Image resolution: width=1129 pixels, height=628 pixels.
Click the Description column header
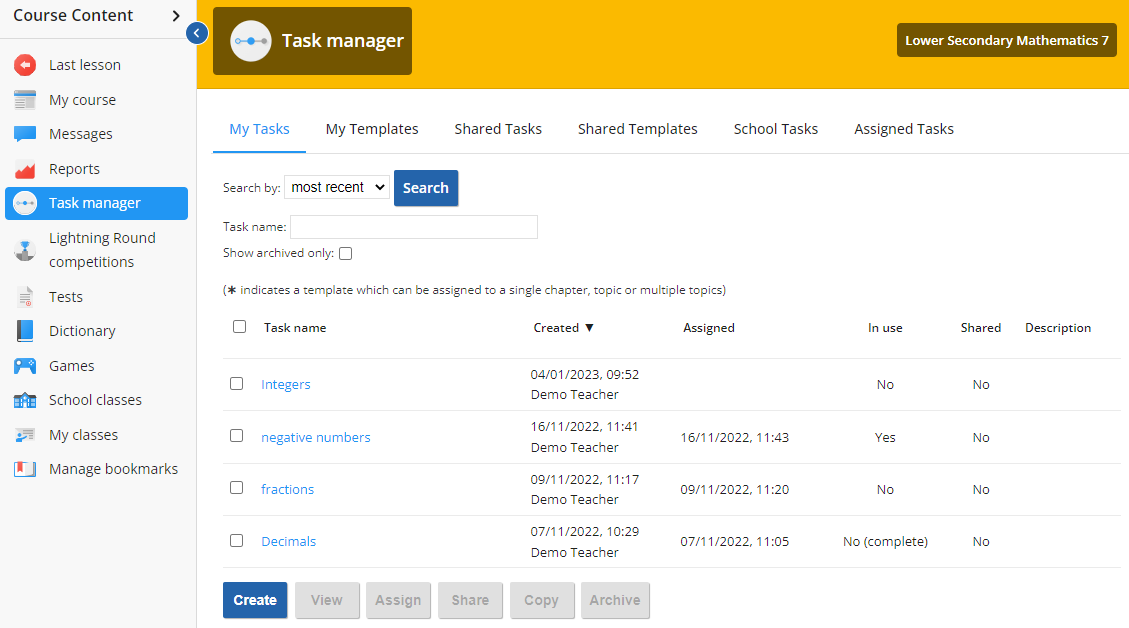pyautogui.click(x=1058, y=328)
